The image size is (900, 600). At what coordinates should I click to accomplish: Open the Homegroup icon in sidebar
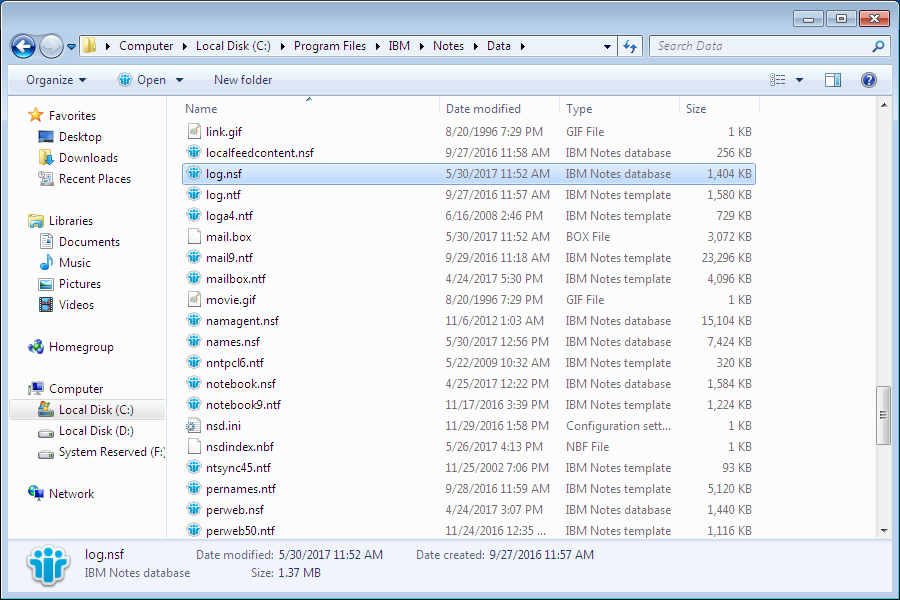click(x=37, y=347)
